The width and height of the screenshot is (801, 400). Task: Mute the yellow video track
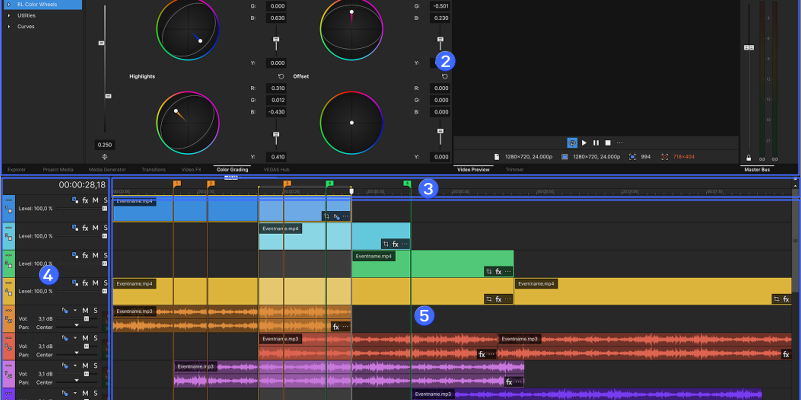(x=96, y=283)
